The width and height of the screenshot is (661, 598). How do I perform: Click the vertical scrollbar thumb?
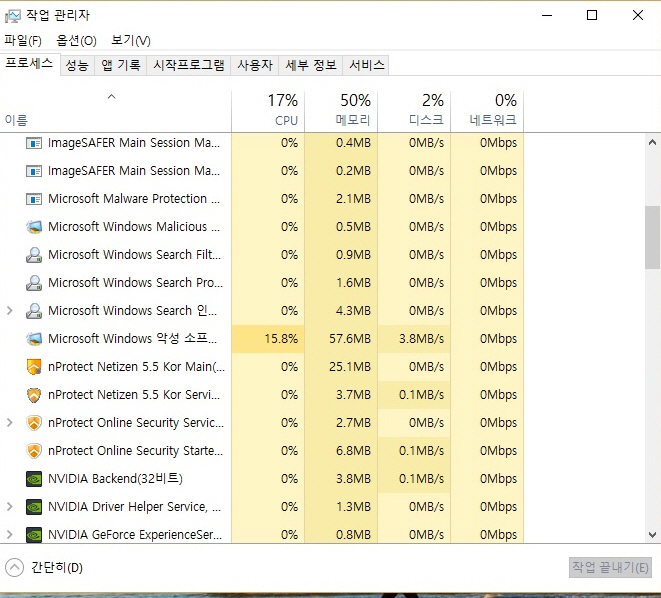pos(652,237)
